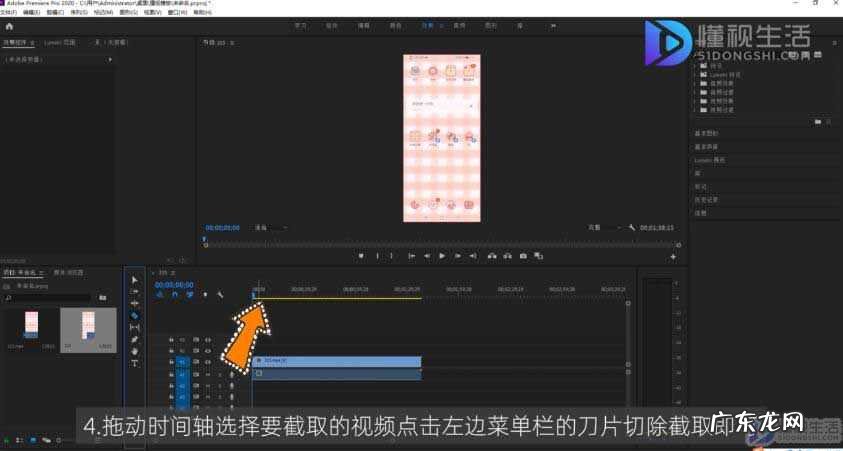Select the Razor blade tool
843x451 pixels.
tap(134, 316)
